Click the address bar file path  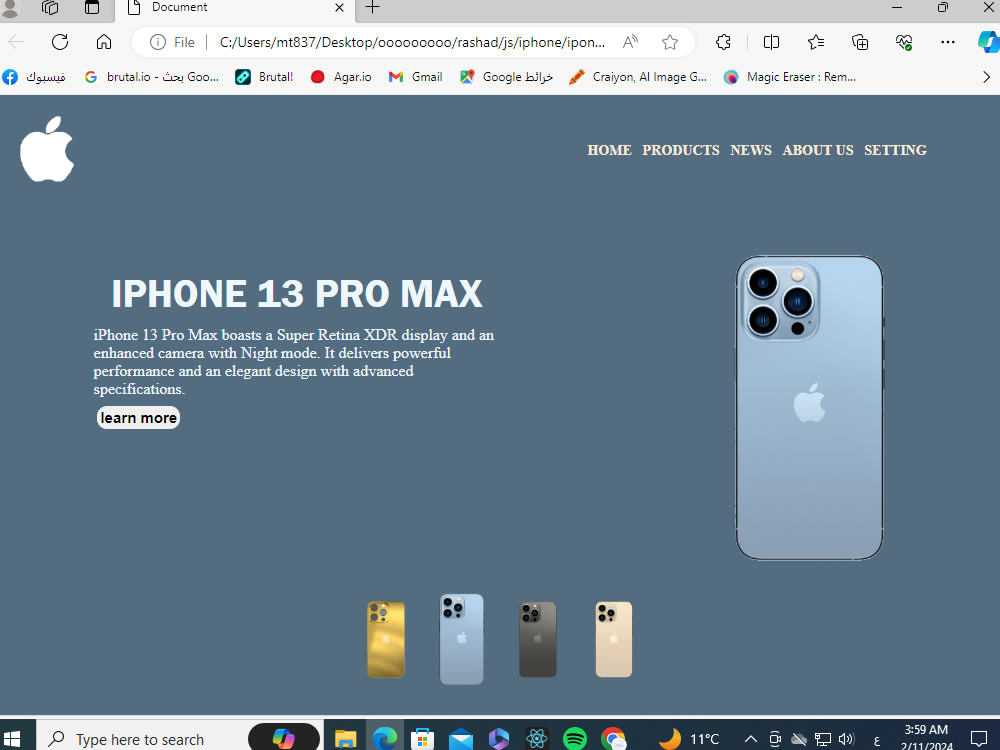(412, 42)
